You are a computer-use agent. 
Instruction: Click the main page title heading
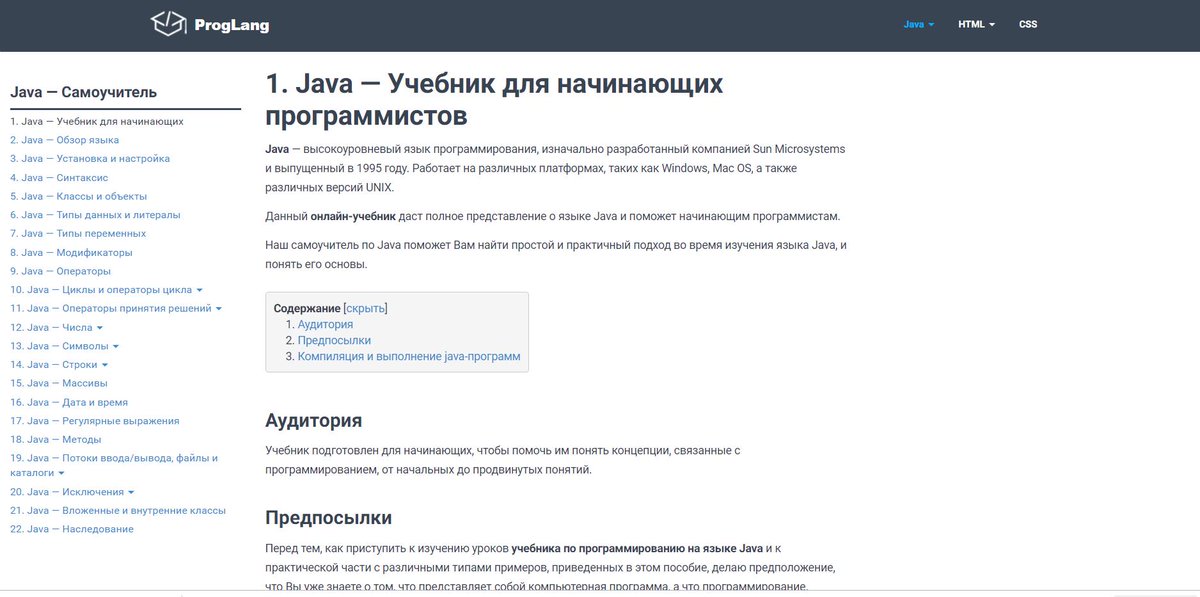[x=494, y=99]
